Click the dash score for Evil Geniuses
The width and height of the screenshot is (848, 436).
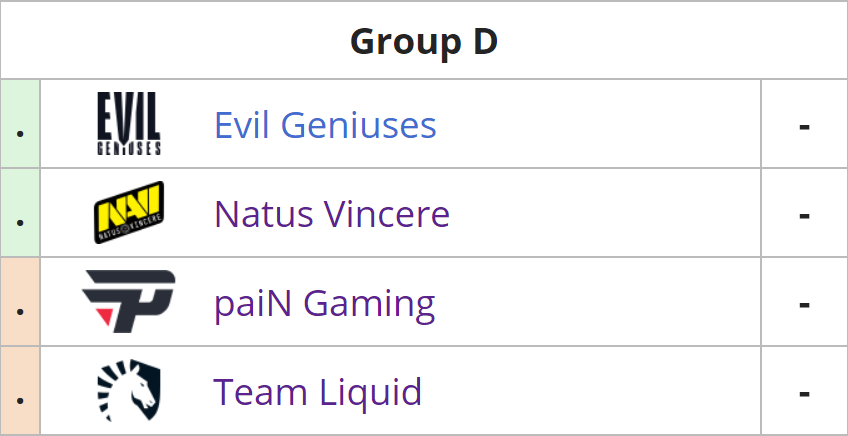tap(804, 127)
